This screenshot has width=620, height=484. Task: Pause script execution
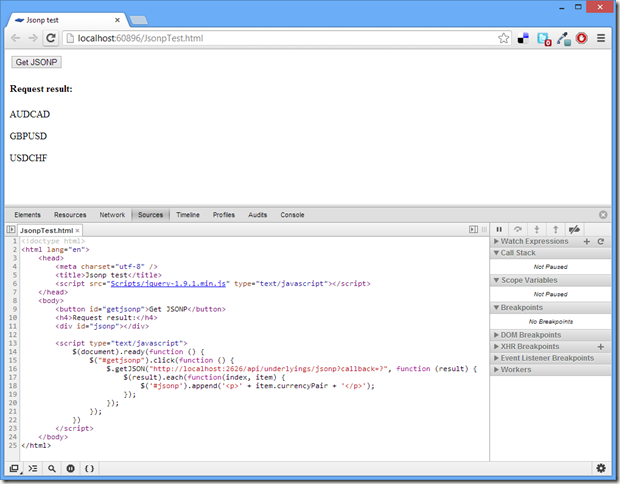[499, 229]
